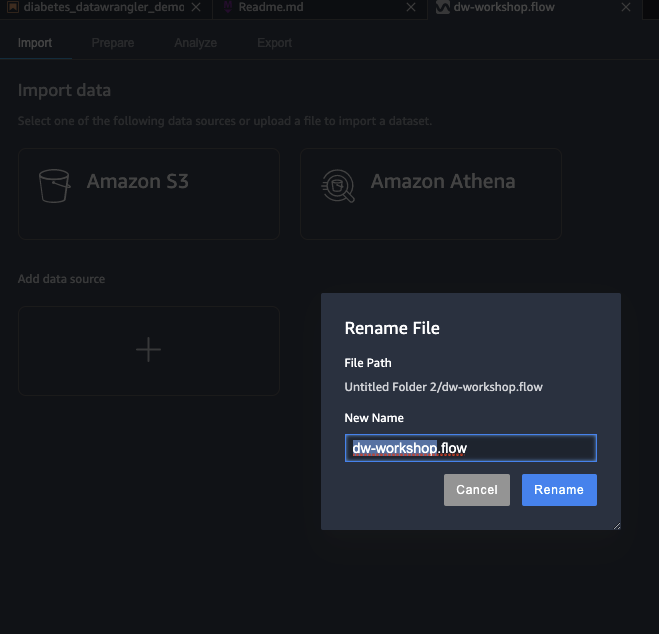Screen dimensions: 659x634
Task: Focus the New Name input field
Action: pyautogui.click(x=471, y=448)
